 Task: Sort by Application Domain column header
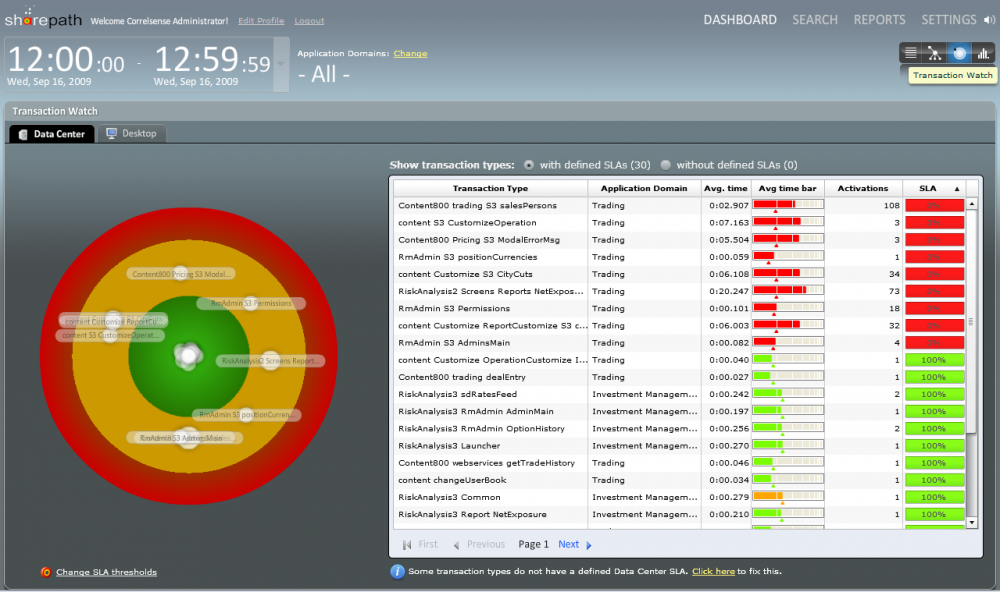tap(643, 188)
